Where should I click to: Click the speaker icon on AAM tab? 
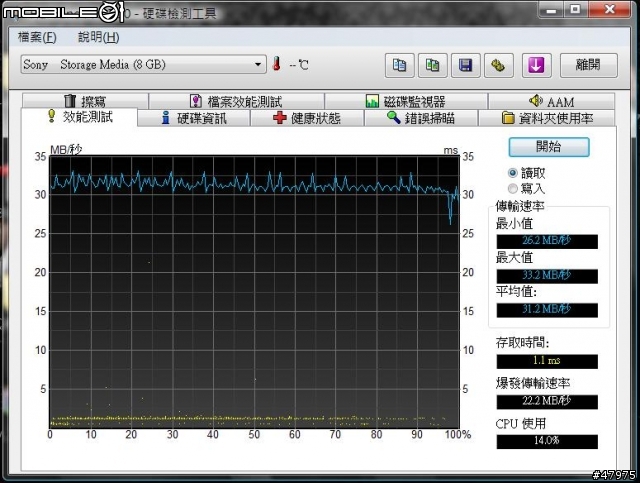[536, 100]
